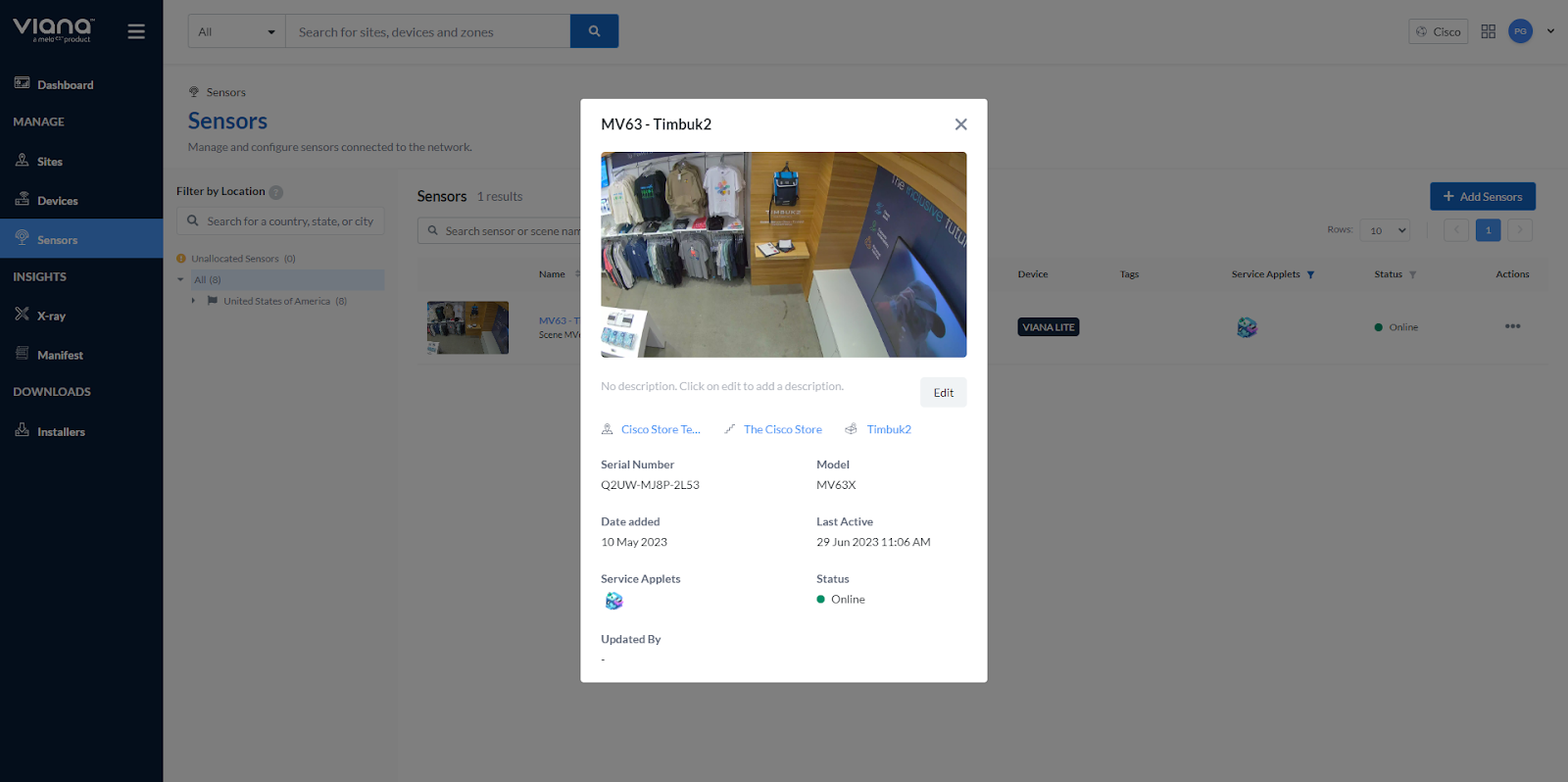
Task: Open the three-dot actions menu in sensor row
Action: tap(1512, 326)
